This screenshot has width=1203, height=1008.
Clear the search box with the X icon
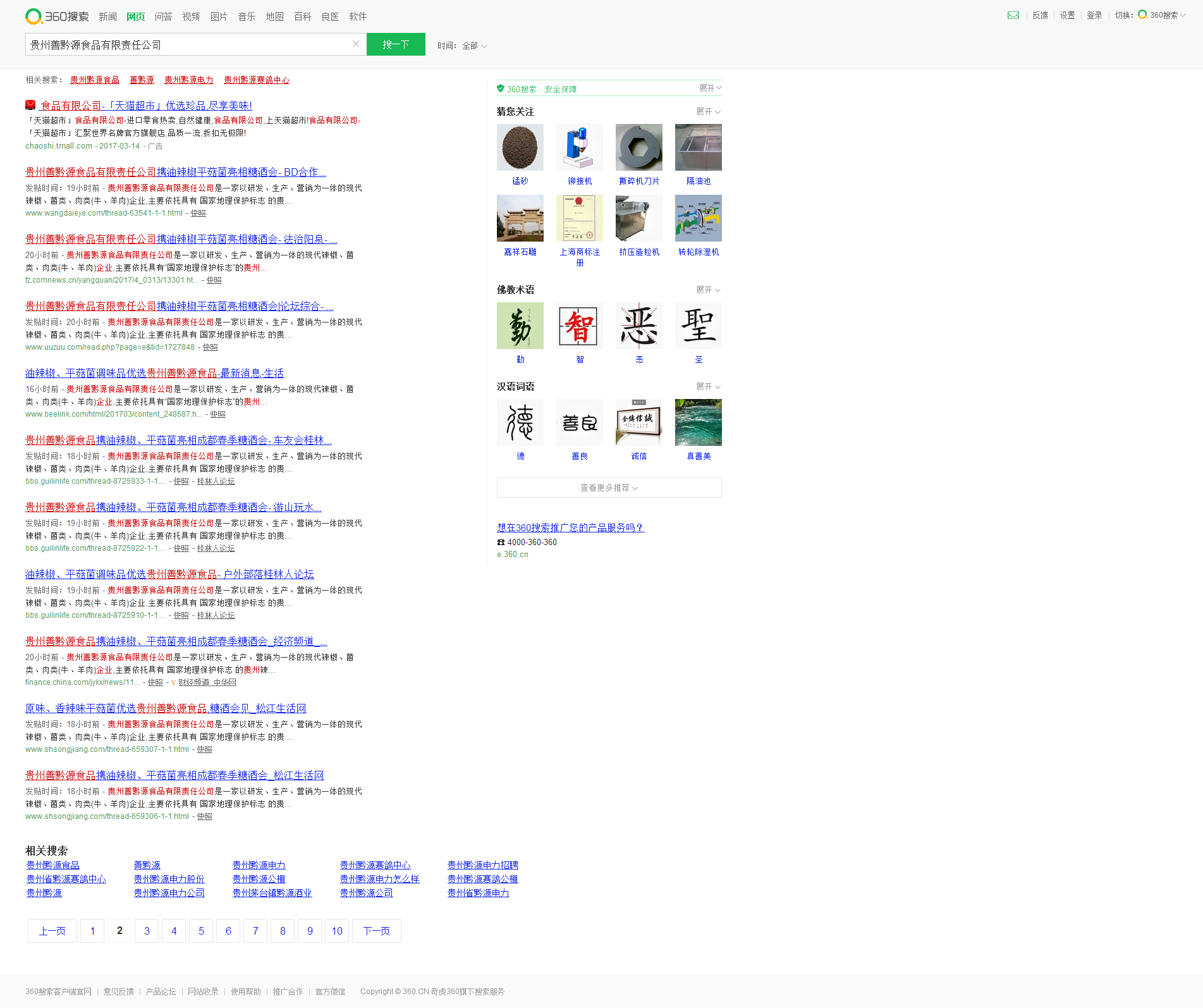pos(356,44)
